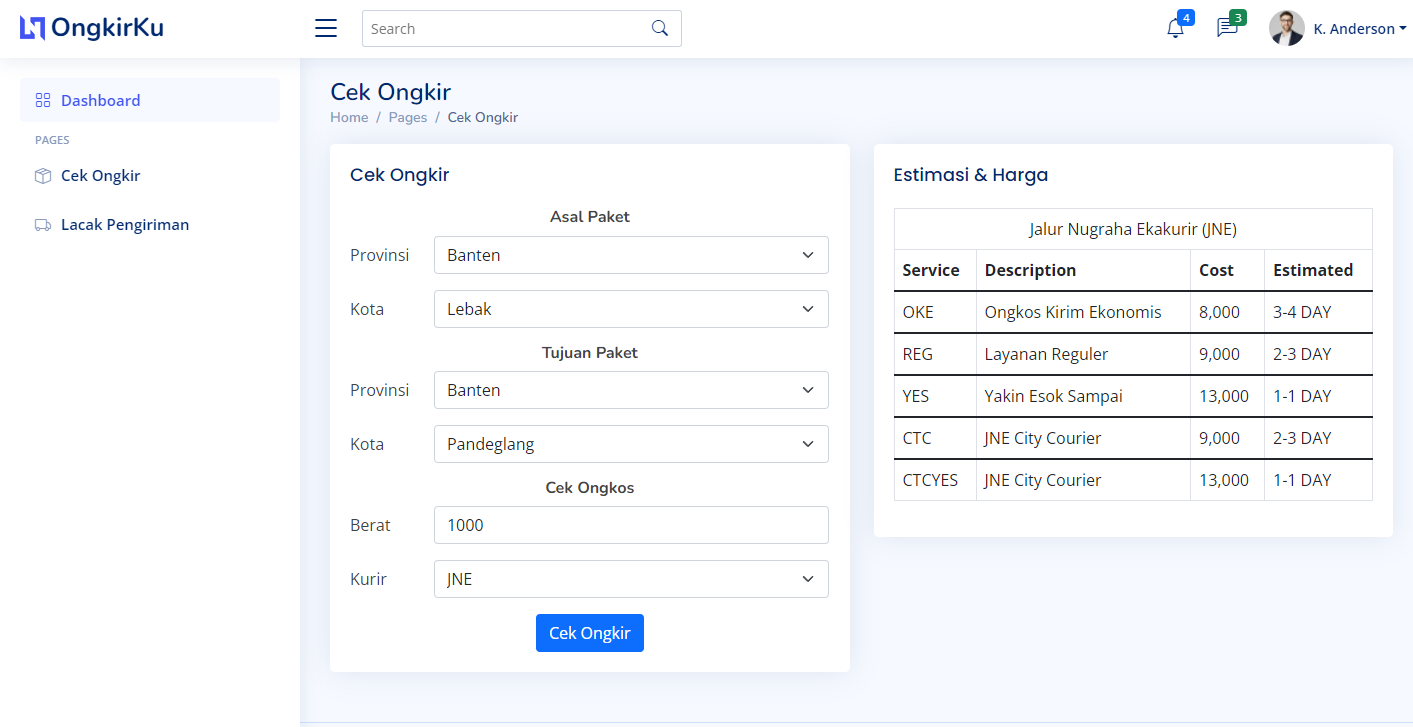1413x727 pixels.
Task: Open the Asal Provinsi dropdown showing Banten
Action: point(631,255)
